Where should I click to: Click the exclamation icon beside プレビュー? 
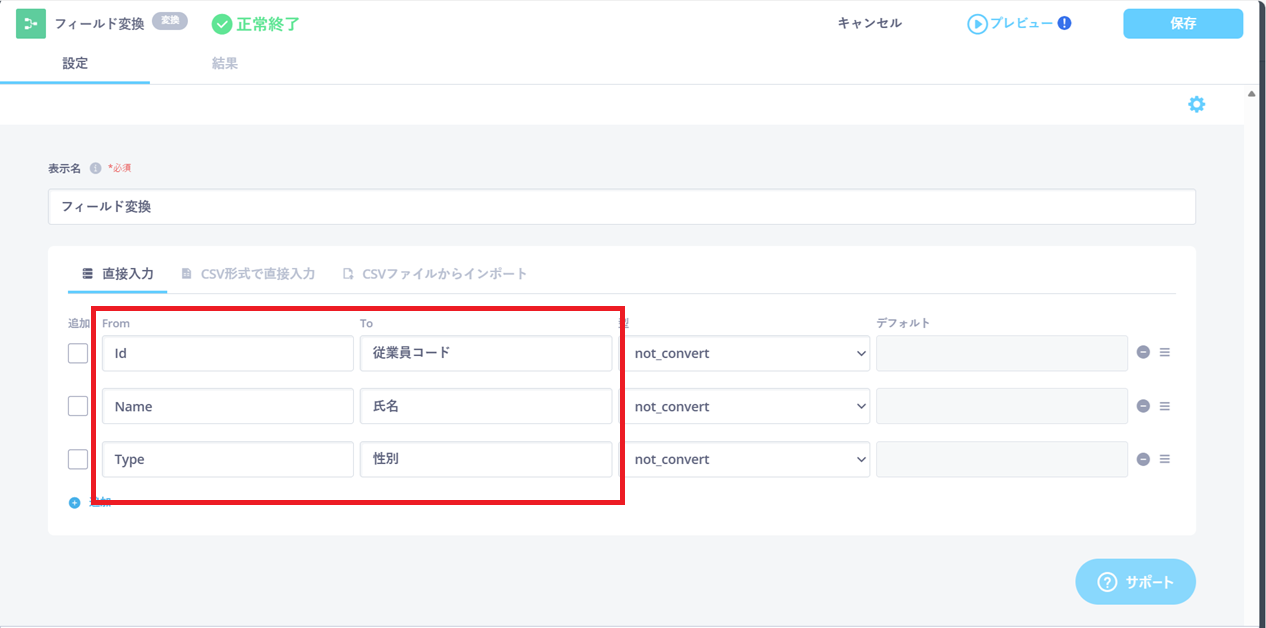click(1064, 23)
